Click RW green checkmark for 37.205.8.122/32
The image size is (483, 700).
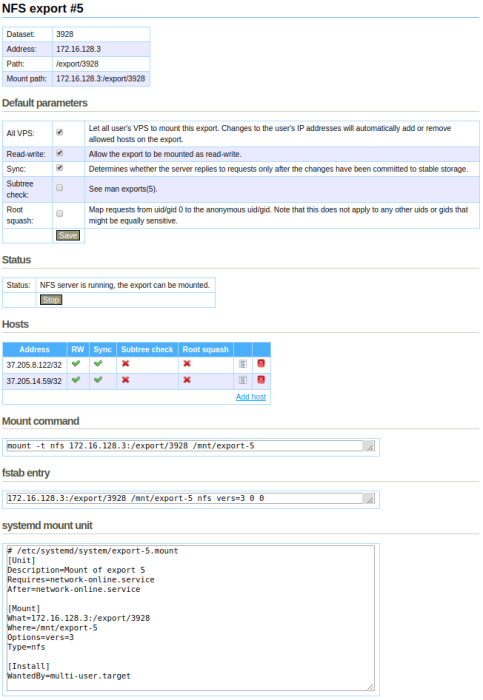[76, 363]
